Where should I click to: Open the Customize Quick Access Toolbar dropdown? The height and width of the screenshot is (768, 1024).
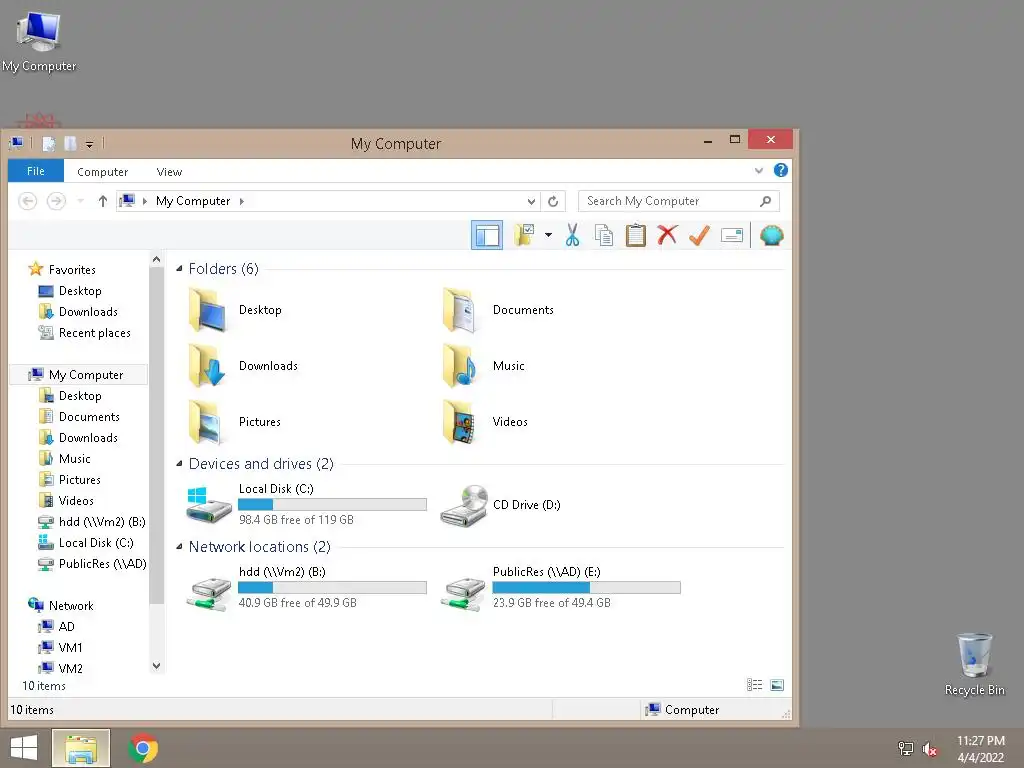pyautogui.click(x=89, y=144)
